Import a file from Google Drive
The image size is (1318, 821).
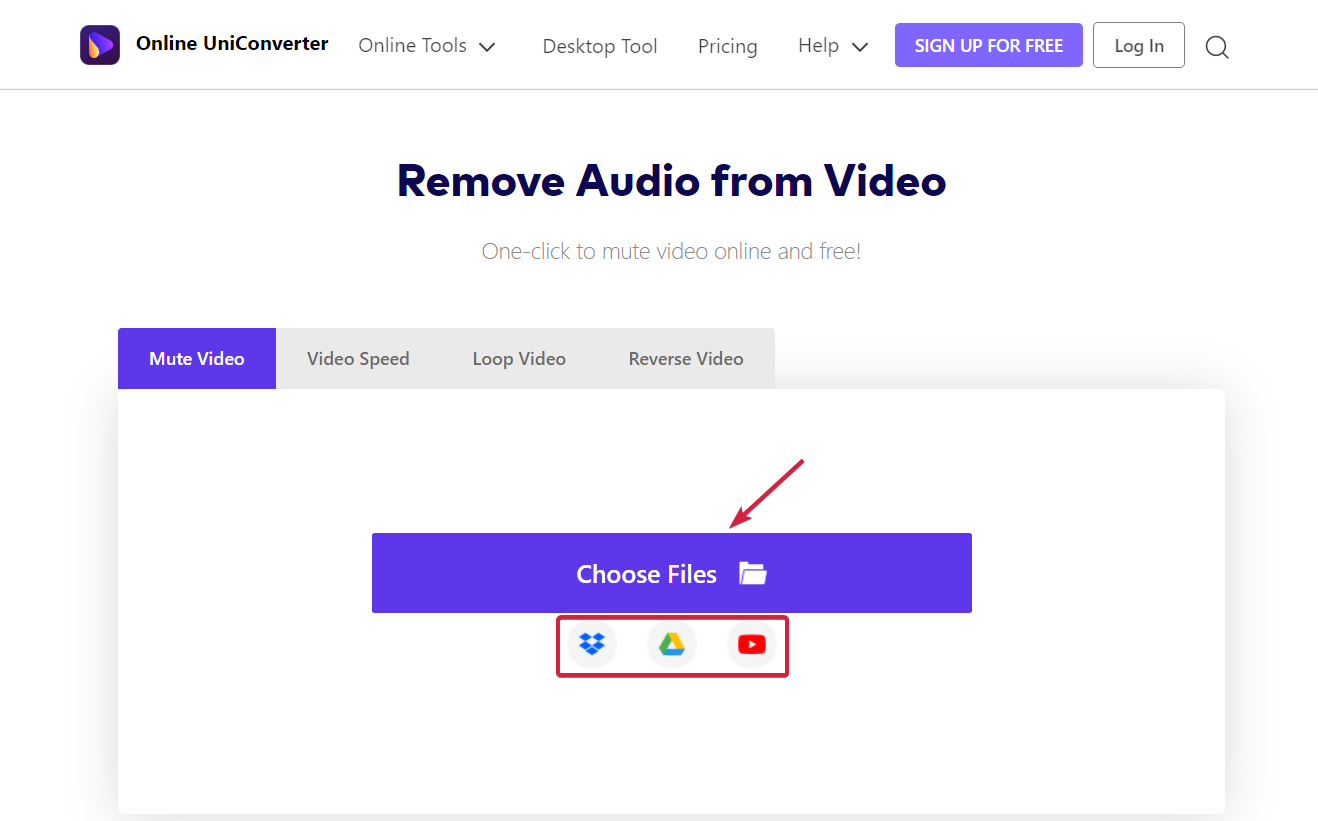tap(672, 645)
